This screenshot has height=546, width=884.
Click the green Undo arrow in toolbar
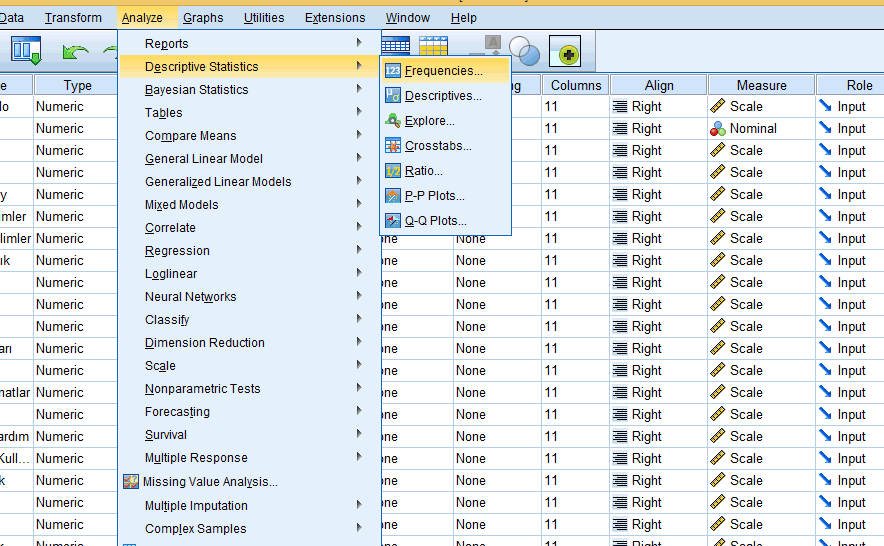tap(75, 50)
